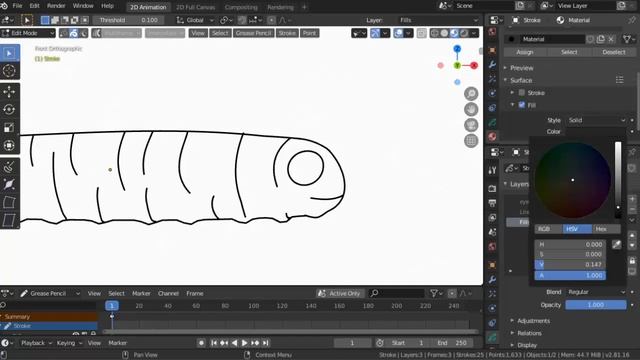Open the Stroke menu in viewport header
The width and height of the screenshot is (640, 360).
(287, 33)
